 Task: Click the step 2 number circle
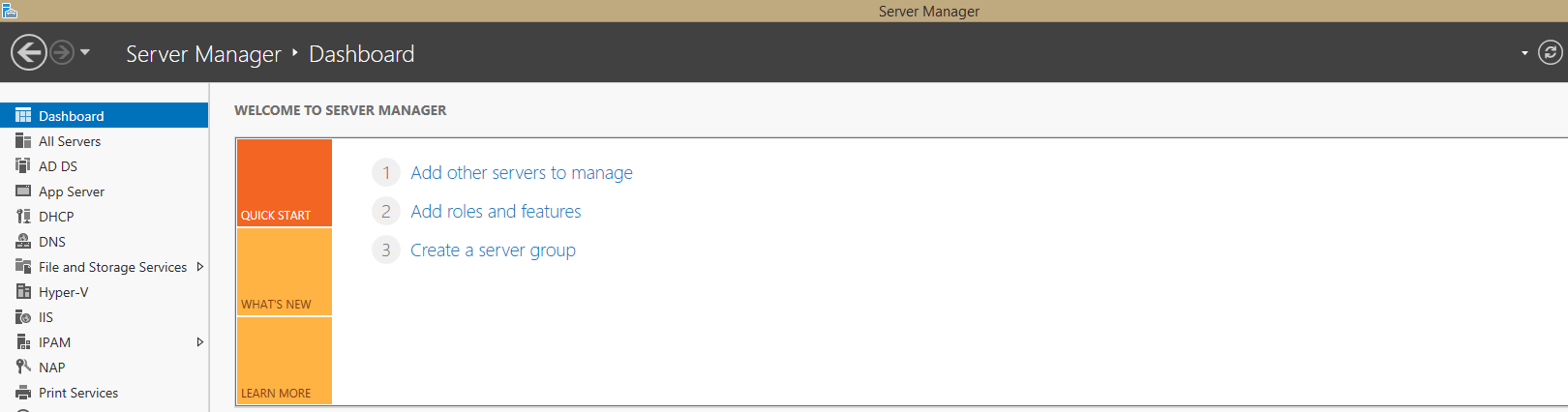pos(386,211)
